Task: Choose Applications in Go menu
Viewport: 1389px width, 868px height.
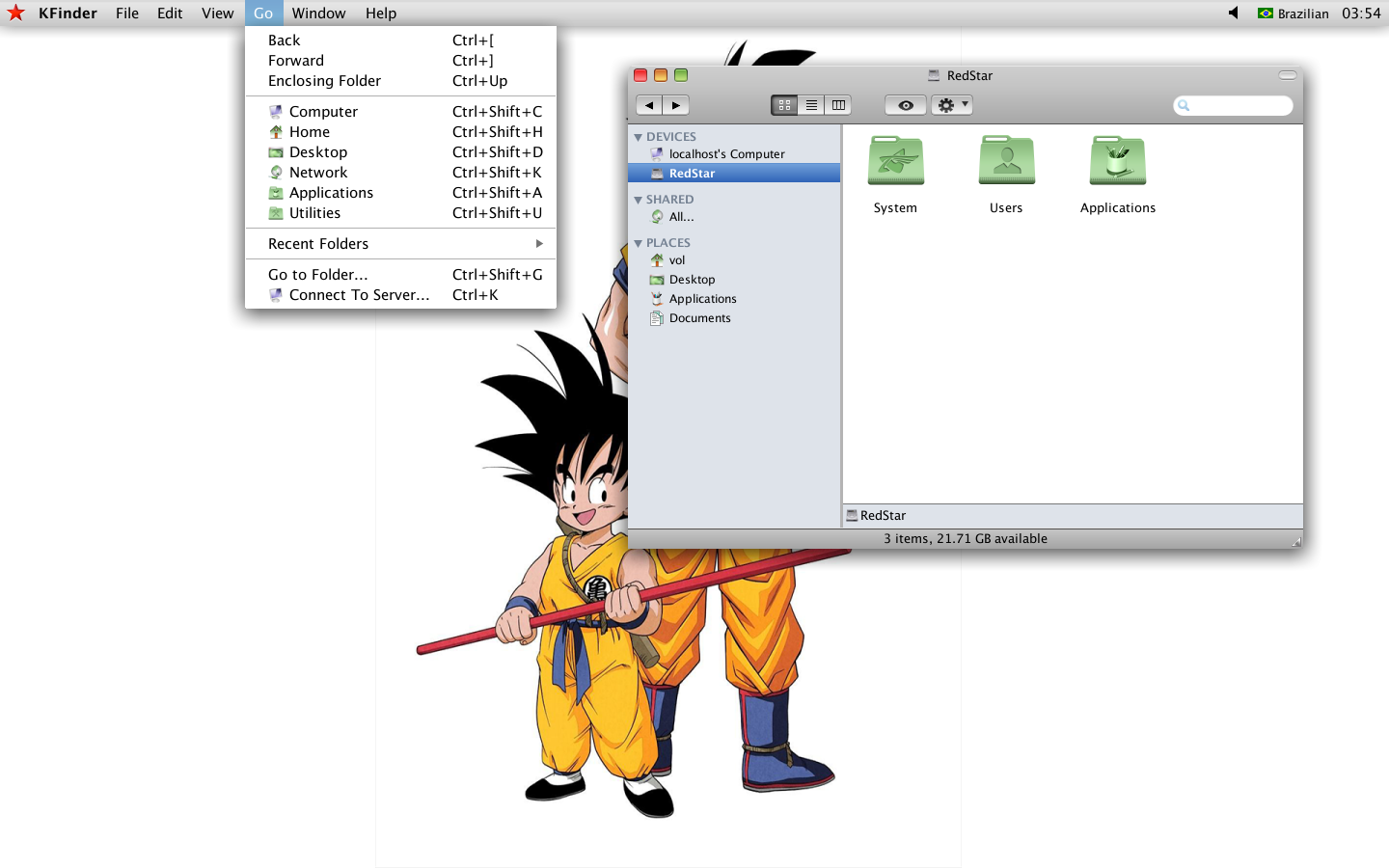Action: tap(400, 193)
